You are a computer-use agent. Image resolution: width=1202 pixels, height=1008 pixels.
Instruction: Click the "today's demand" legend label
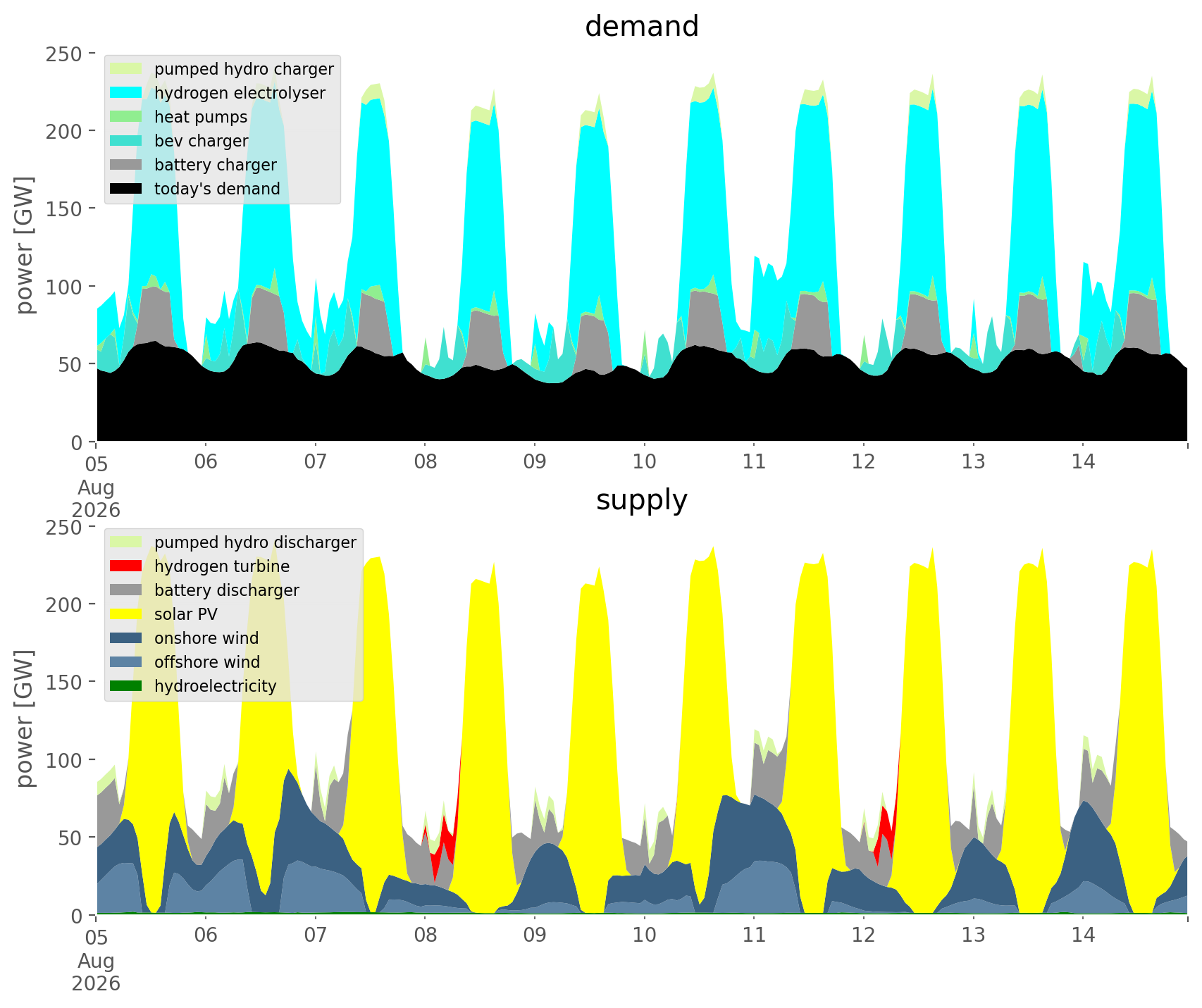tap(217, 189)
